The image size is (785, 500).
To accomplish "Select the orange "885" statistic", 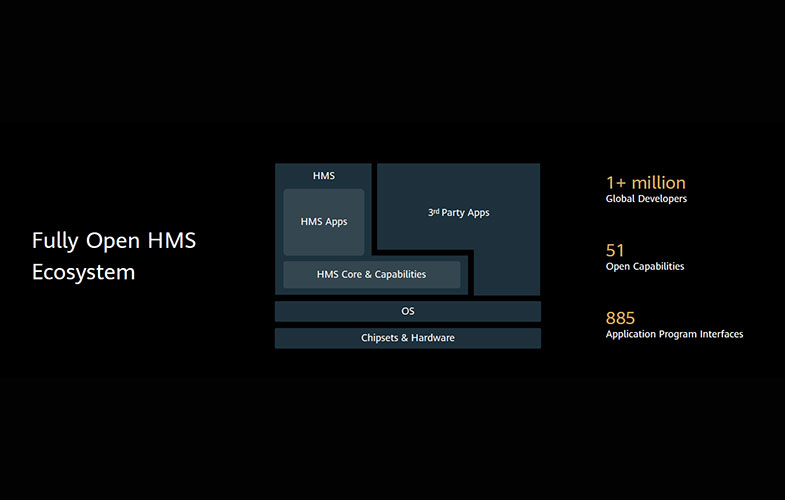I will coord(620,318).
